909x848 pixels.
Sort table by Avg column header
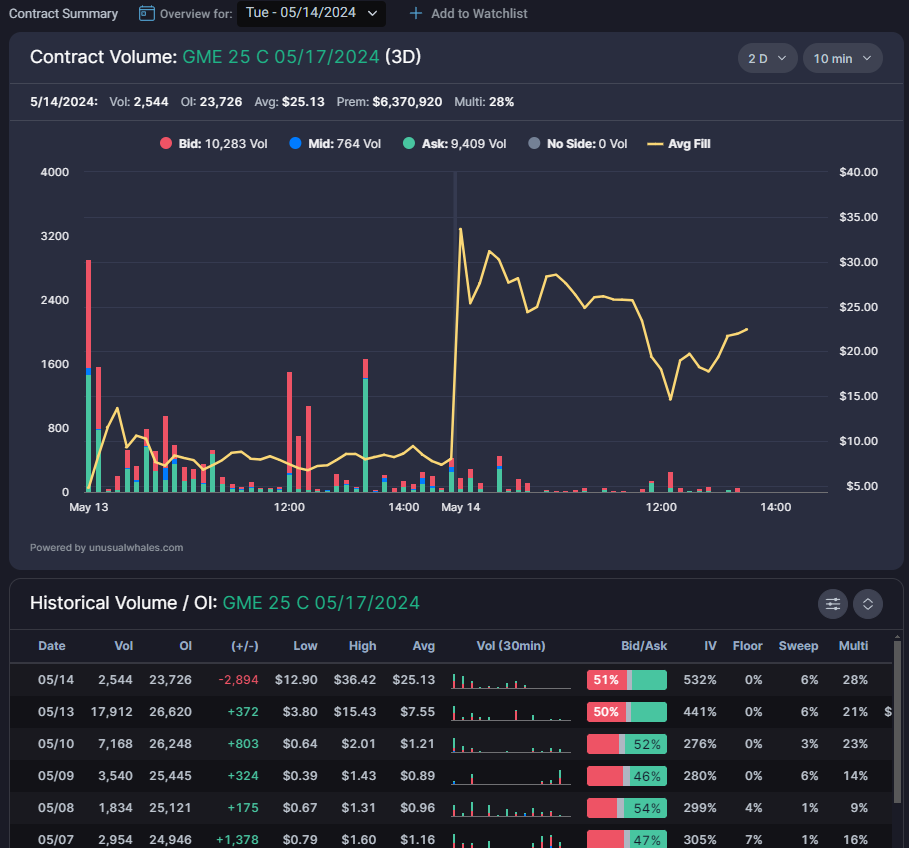424,646
